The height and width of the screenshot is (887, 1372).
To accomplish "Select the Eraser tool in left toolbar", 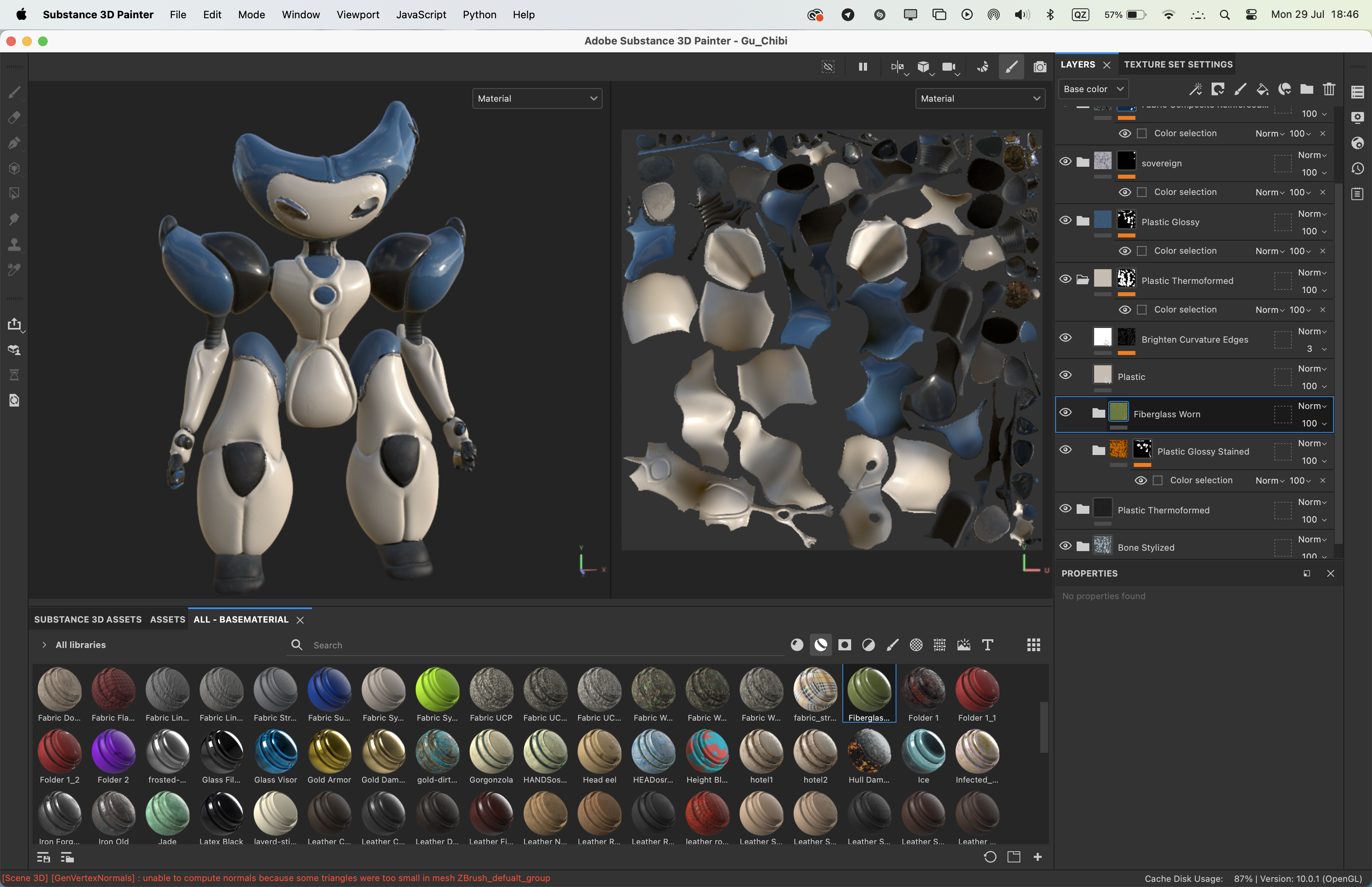I will pos(14,118).
